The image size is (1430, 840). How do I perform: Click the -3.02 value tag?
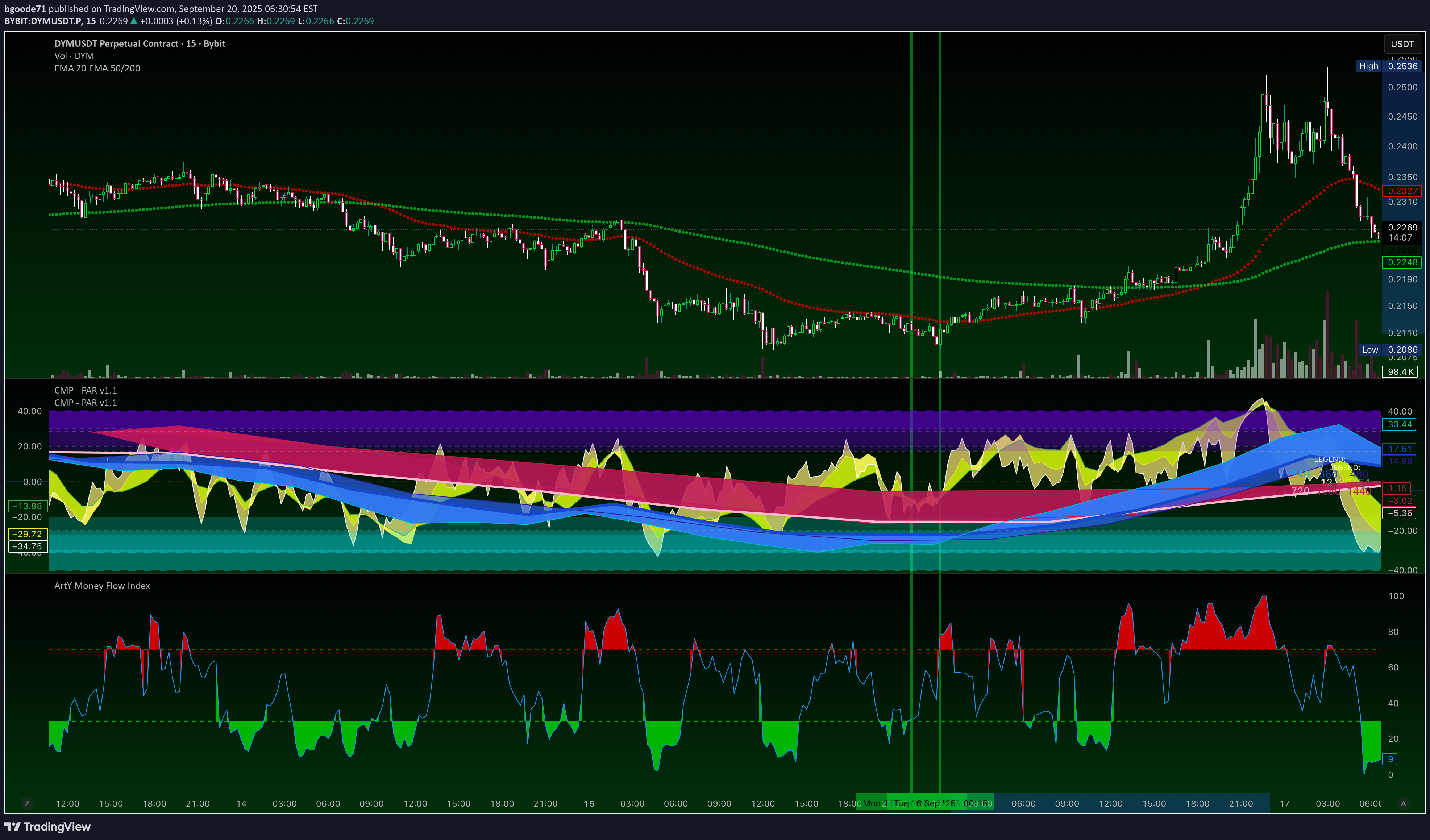1400,500
